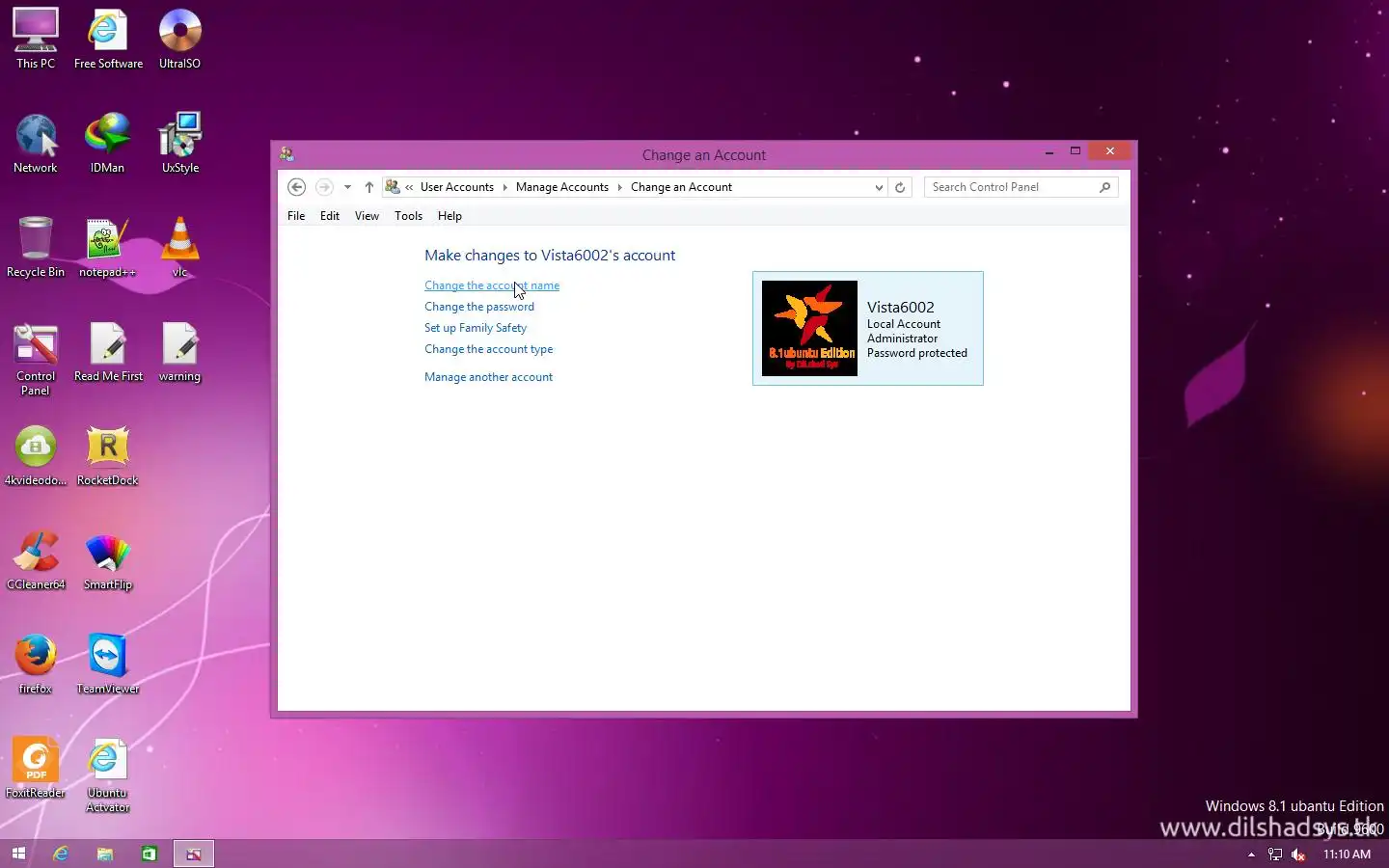Viewport: 1389px width, 868px height.
Task: Click Change the account type
Action: pos(489,349)
